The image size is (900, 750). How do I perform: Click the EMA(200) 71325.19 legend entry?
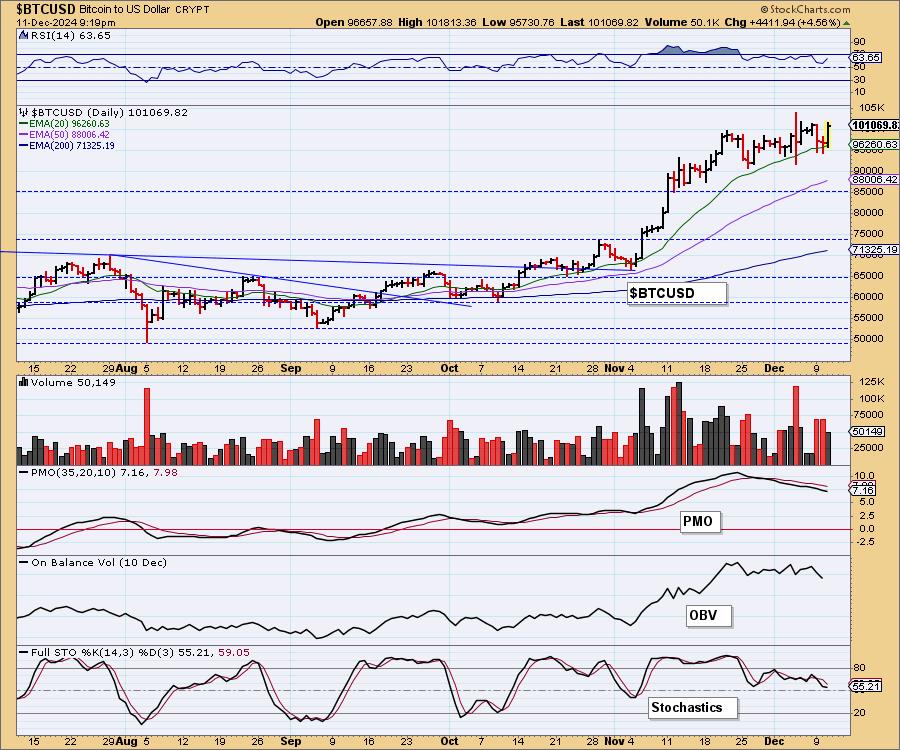click(67, 145)
